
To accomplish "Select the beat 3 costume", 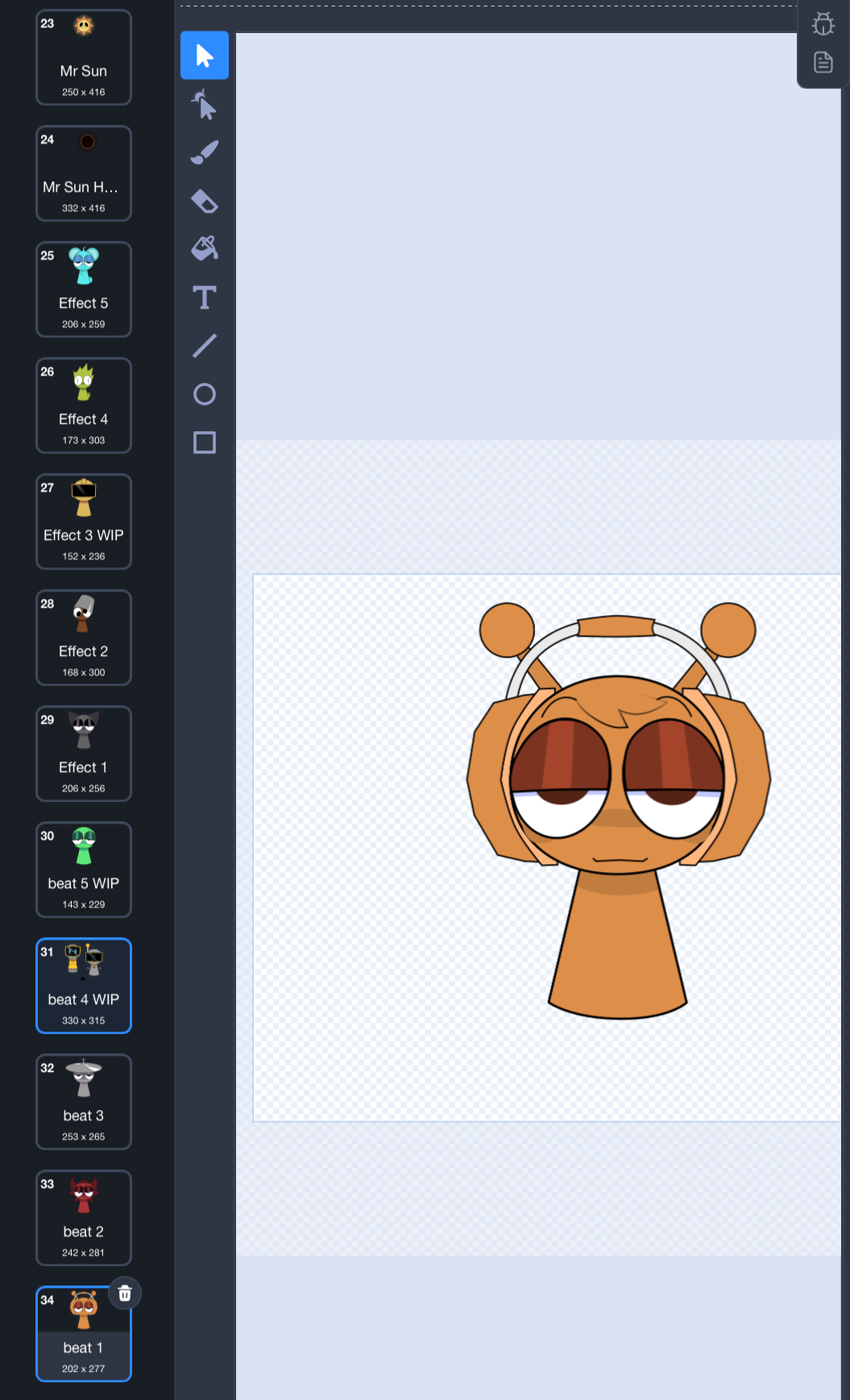I will 84,1102.
